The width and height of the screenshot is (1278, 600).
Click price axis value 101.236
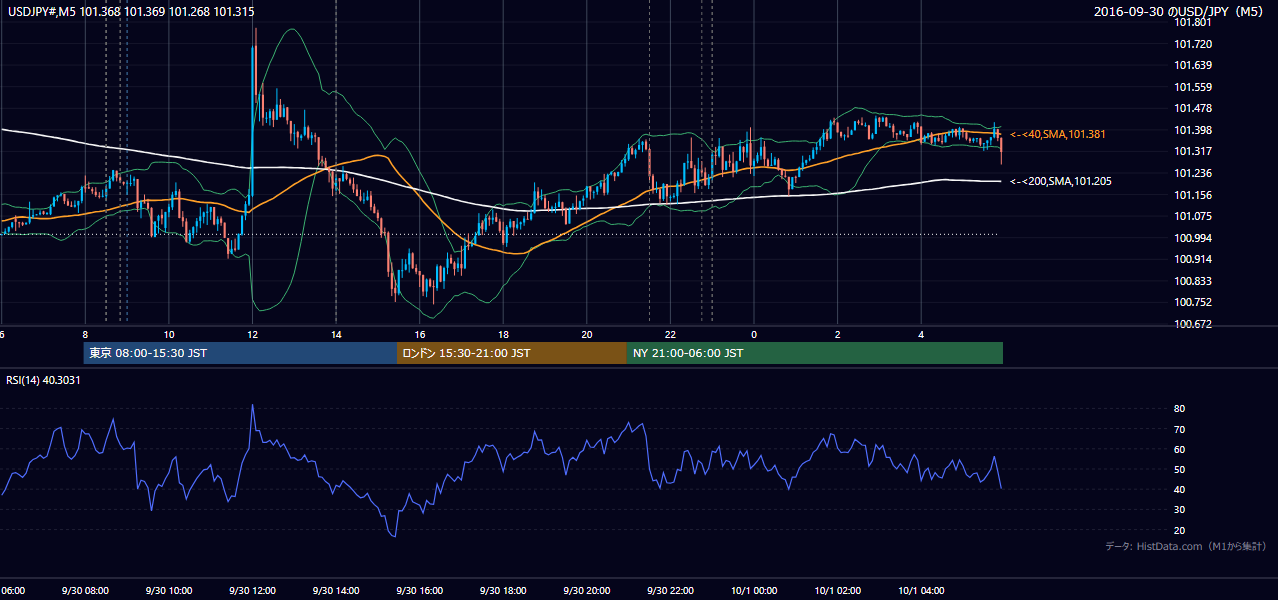pos(1193,173)
